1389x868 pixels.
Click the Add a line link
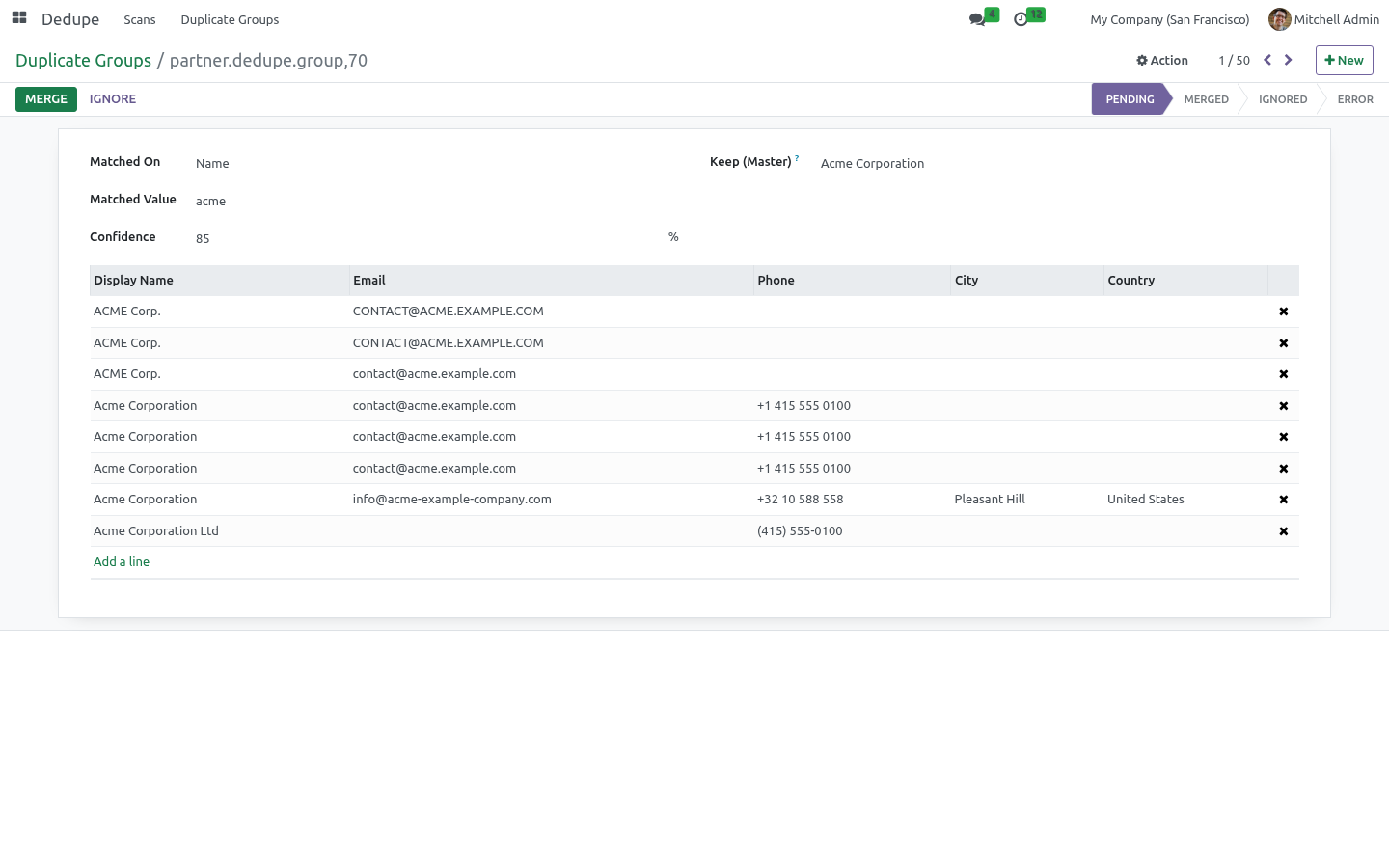coord(122,562)
